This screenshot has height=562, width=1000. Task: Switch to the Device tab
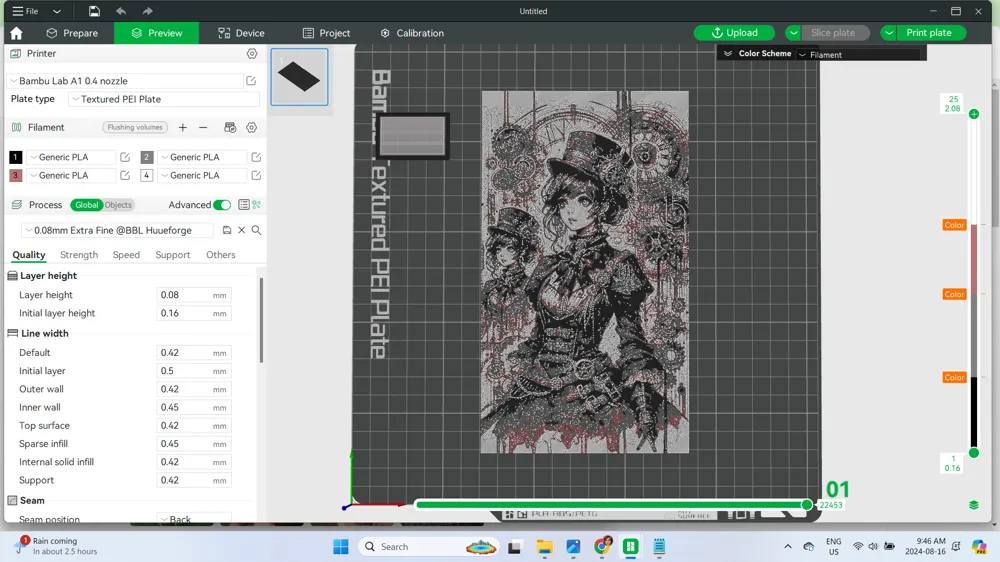pos(241,33)
